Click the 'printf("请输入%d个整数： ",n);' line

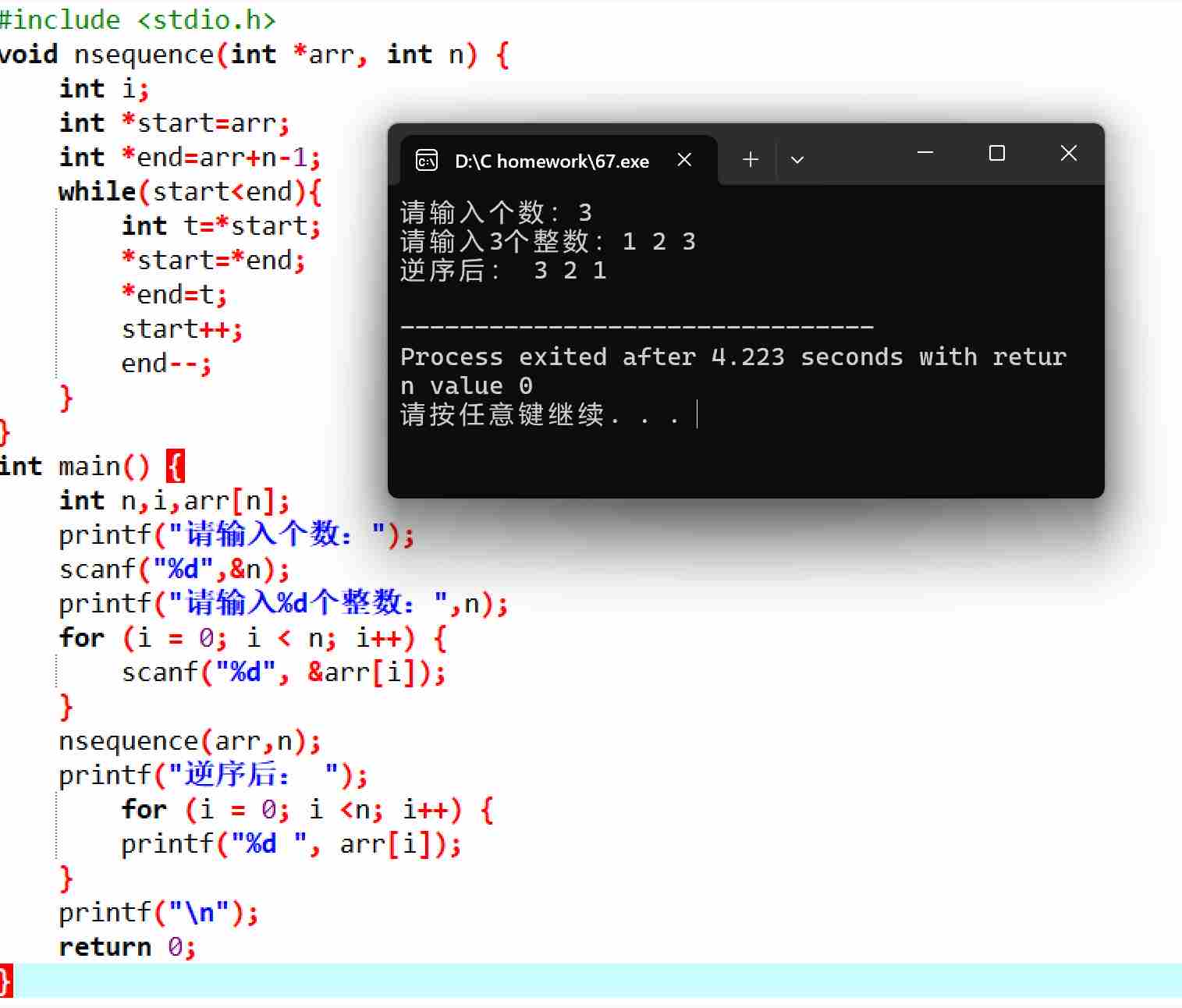click(x=283, y=603)
